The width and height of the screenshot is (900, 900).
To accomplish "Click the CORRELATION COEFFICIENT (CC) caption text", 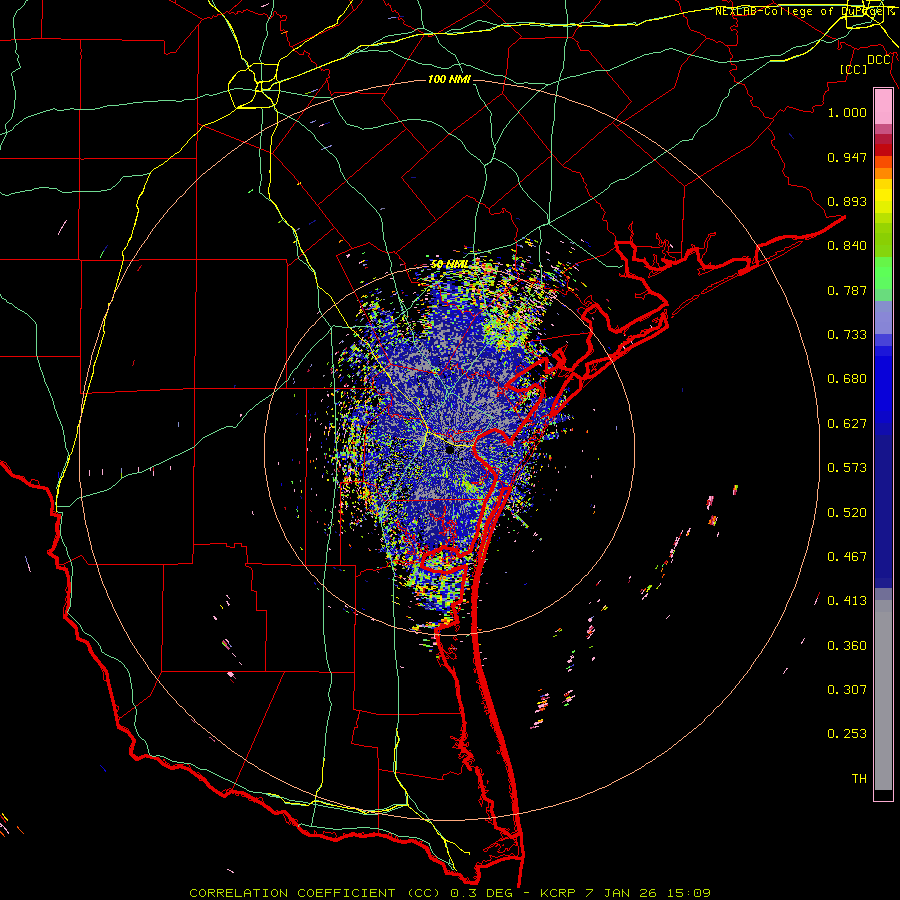I will (x=315, y=893).
